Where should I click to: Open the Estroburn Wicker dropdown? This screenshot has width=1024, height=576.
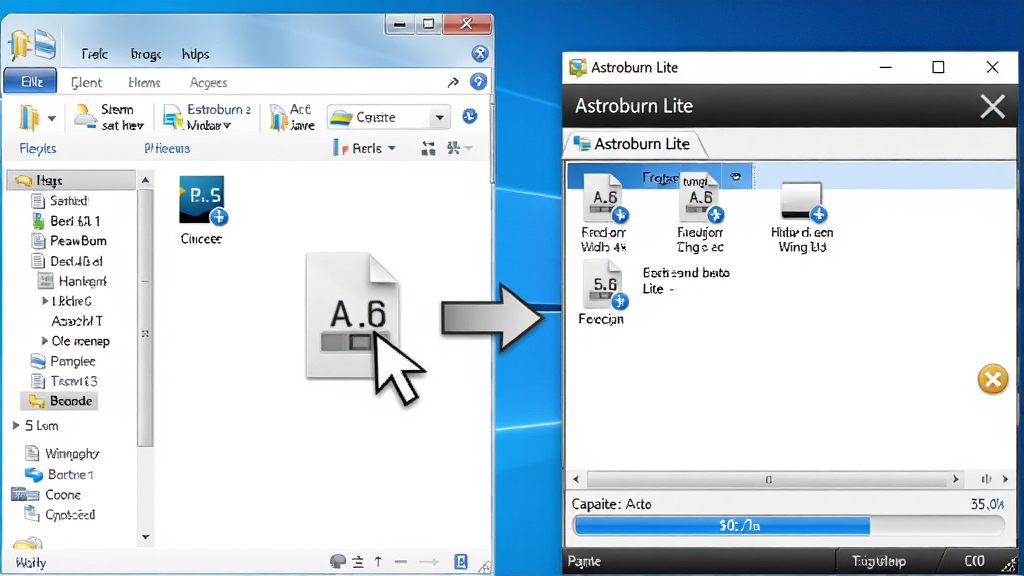[227, 125]
